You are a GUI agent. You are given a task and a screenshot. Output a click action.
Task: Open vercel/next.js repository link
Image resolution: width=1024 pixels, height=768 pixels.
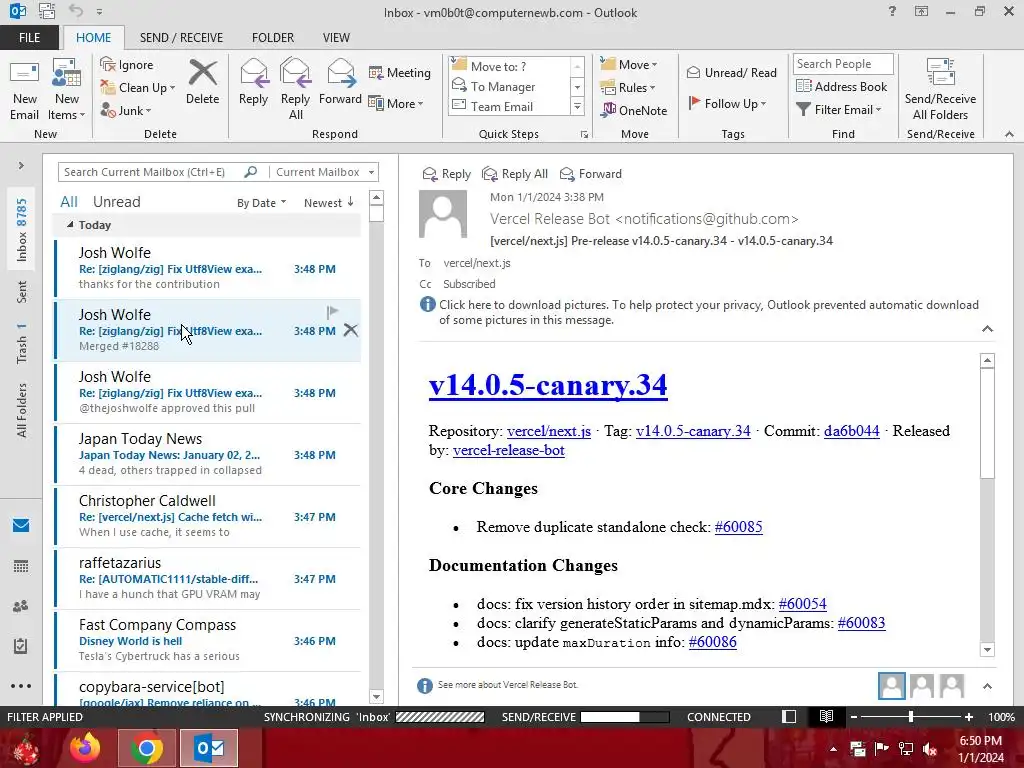pos(549,431)
